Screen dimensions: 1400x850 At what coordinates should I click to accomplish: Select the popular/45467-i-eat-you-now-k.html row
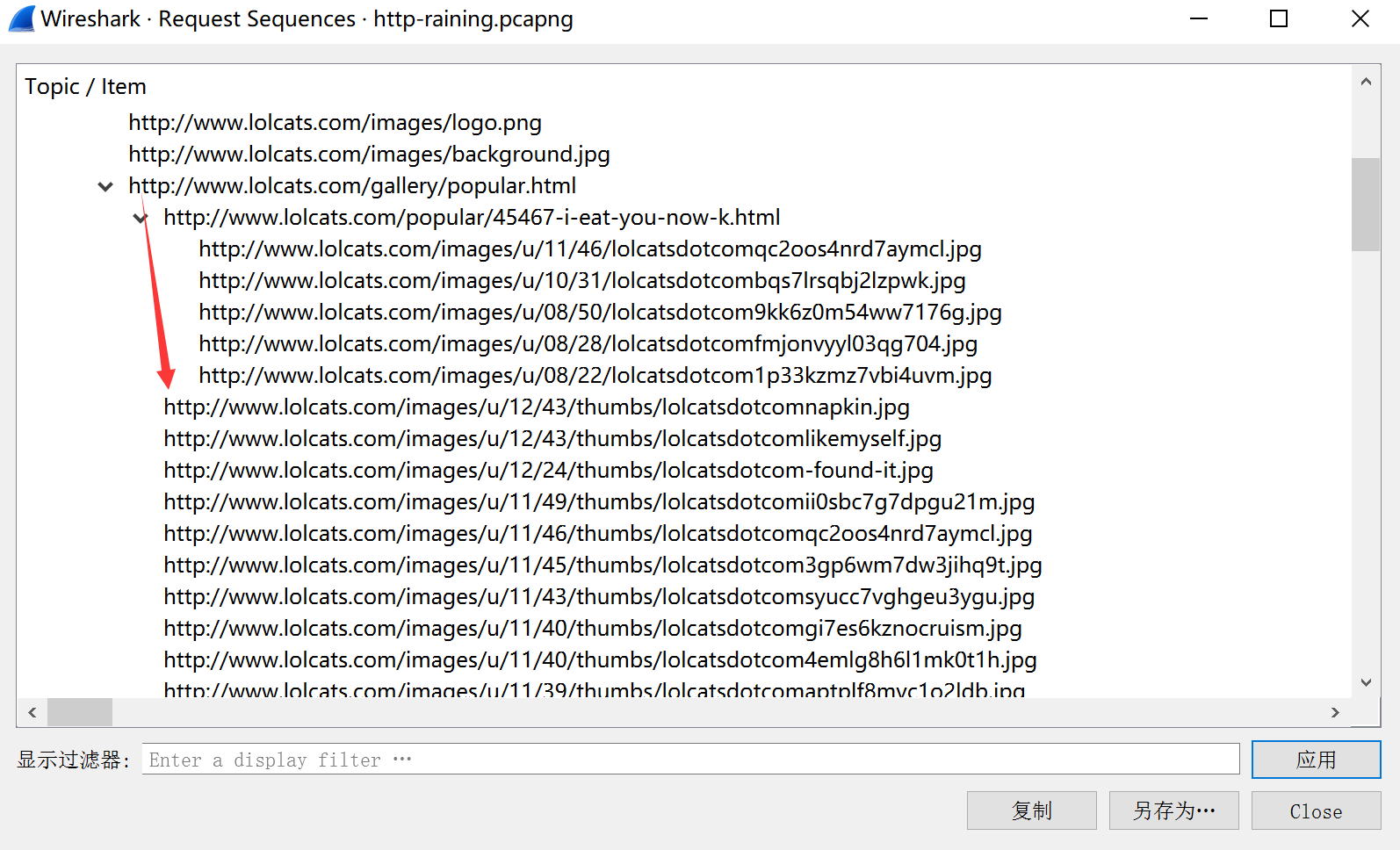click(472, 218)
